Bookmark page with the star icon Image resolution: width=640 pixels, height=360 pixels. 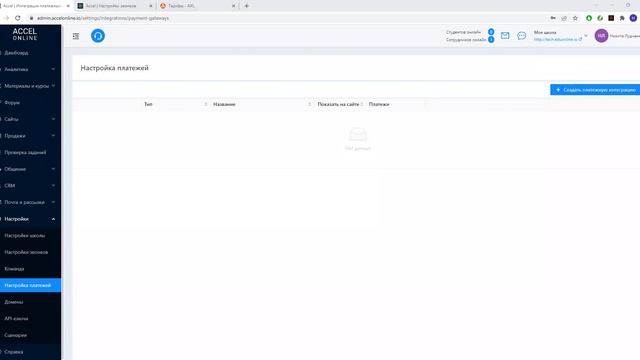click(x=576, y=18)
